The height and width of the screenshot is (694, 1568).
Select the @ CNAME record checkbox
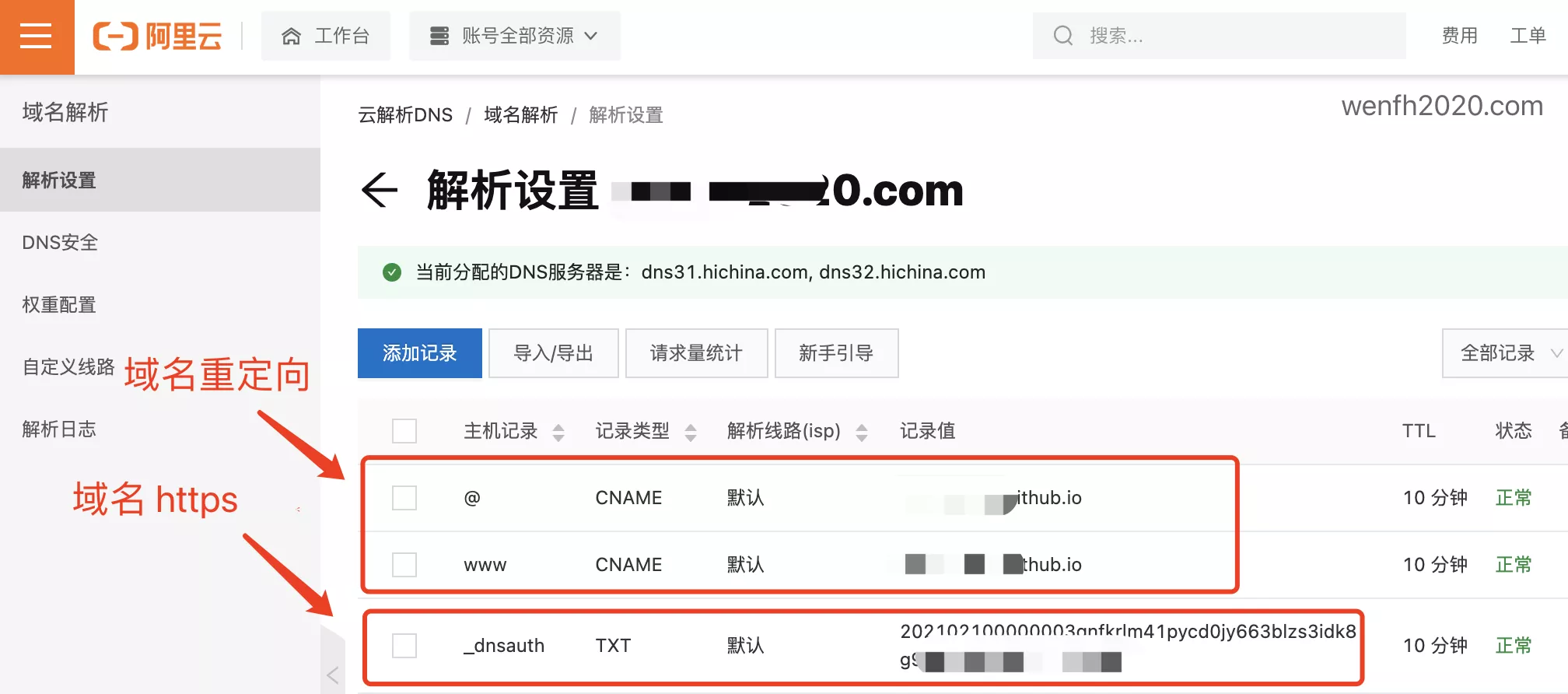[x=404, y=498]
